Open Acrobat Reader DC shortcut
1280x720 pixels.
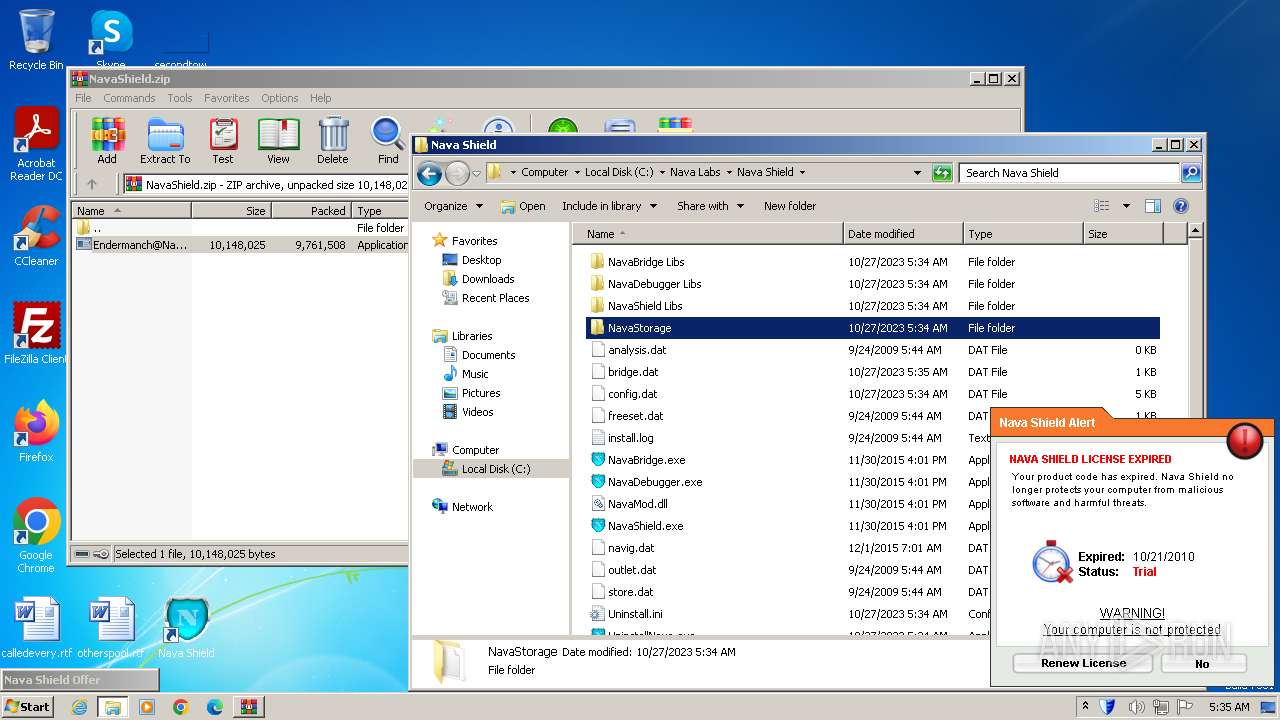[36, 145]
